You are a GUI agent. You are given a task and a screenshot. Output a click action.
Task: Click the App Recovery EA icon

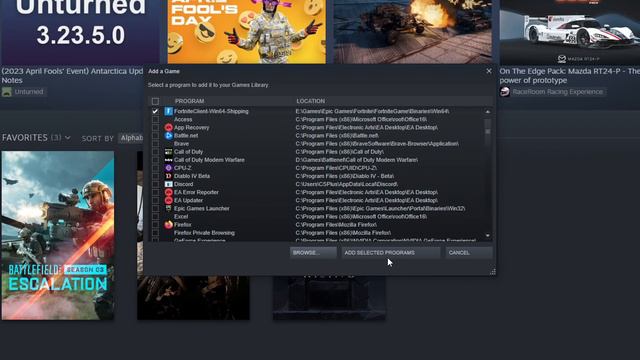tap(168, 127)
